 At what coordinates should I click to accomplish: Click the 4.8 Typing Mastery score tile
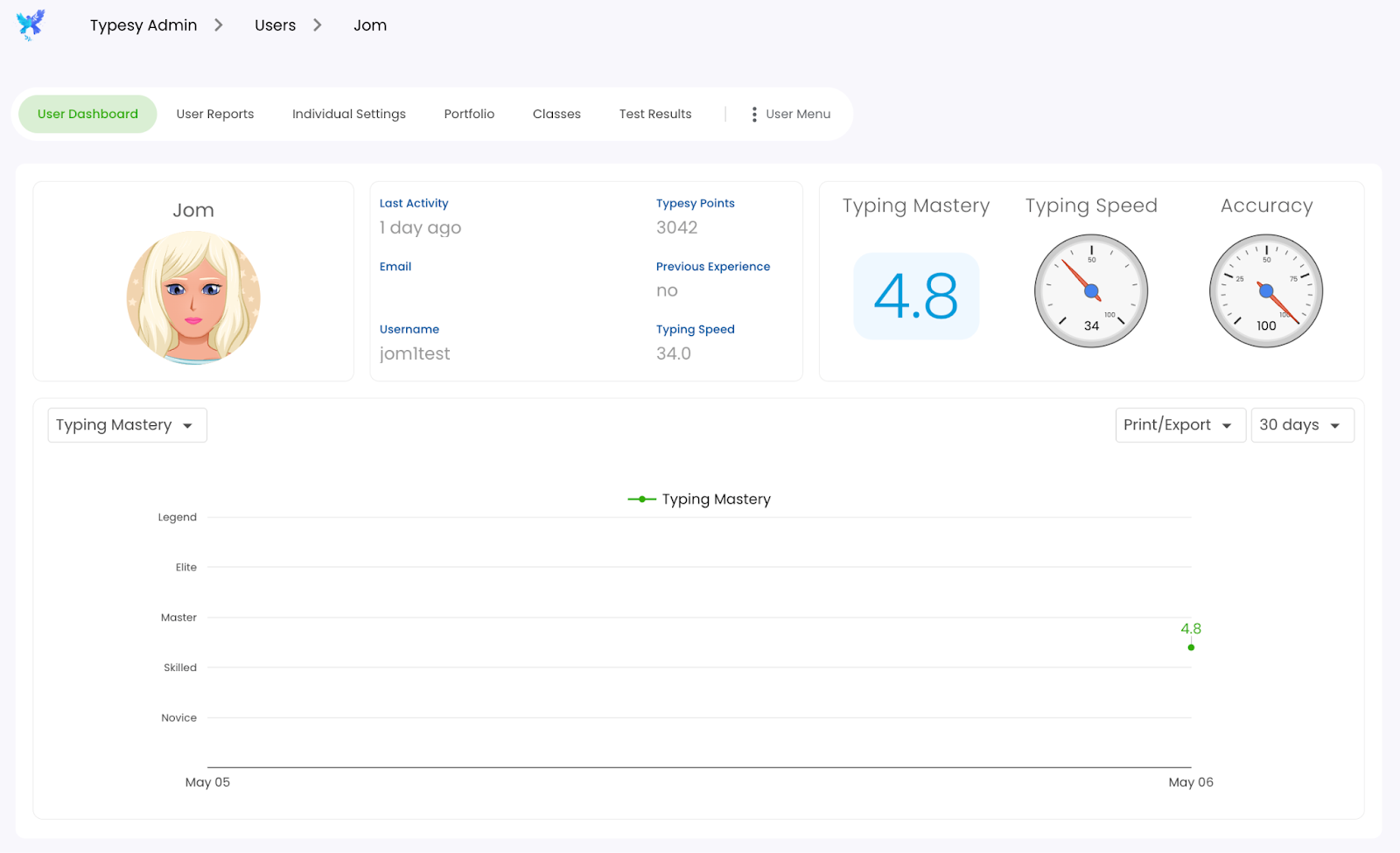point(916,296)
